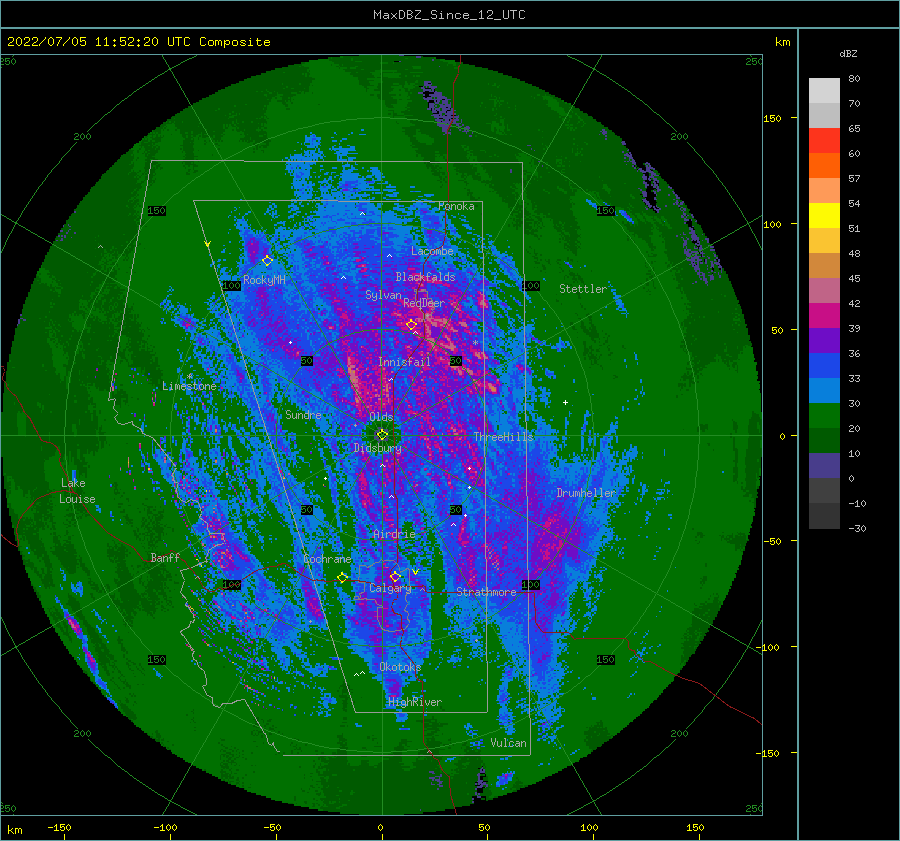The height and width of the screenshot is (841, 900).
Task: Click the Sylvan label
Action: tap(383, 295)
